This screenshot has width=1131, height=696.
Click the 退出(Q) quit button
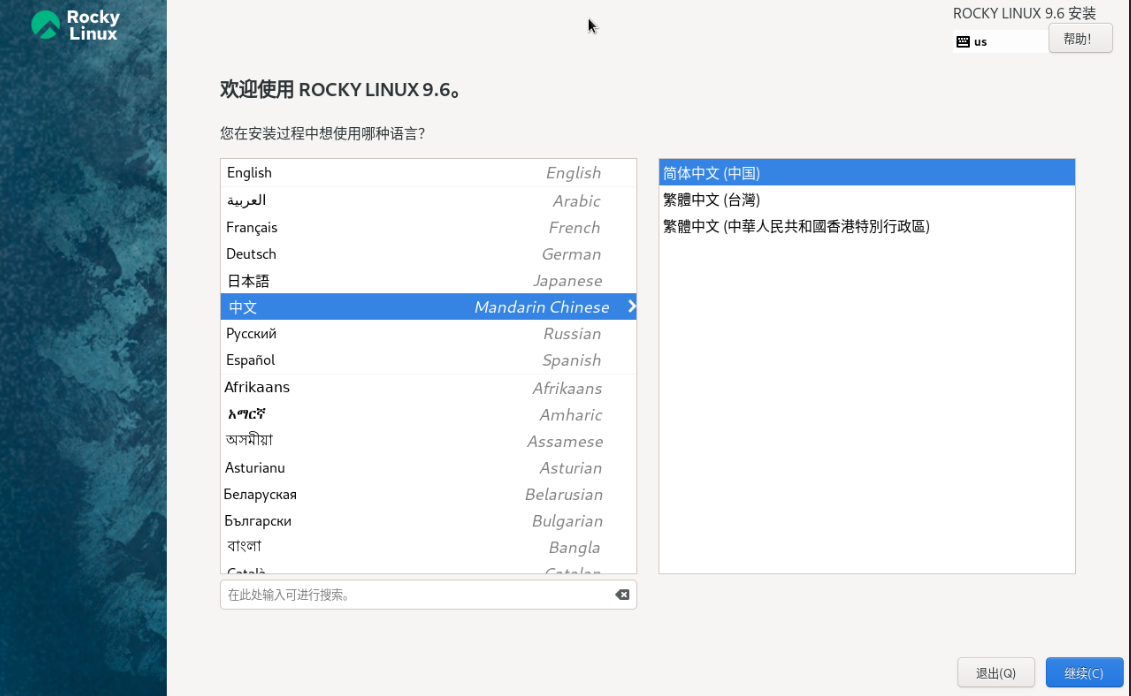point(995,673)
